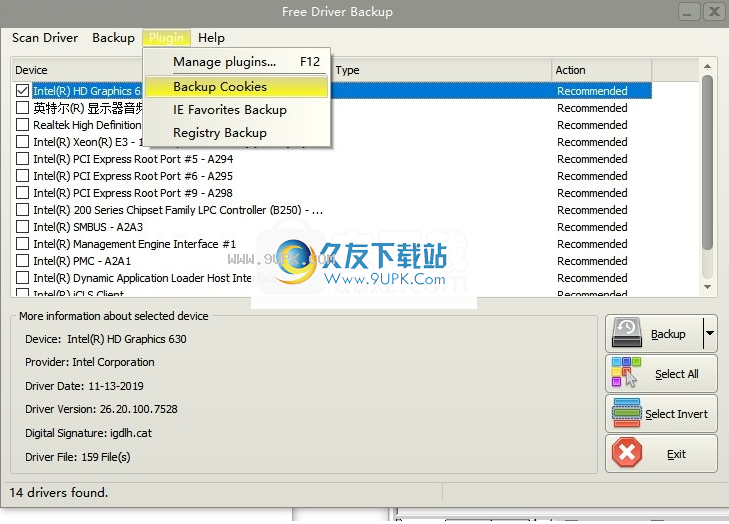Check the Intel(R) PMC - A2A1 checkbox
The height and width of the screenshot is (524, 729).
point(22,261)
